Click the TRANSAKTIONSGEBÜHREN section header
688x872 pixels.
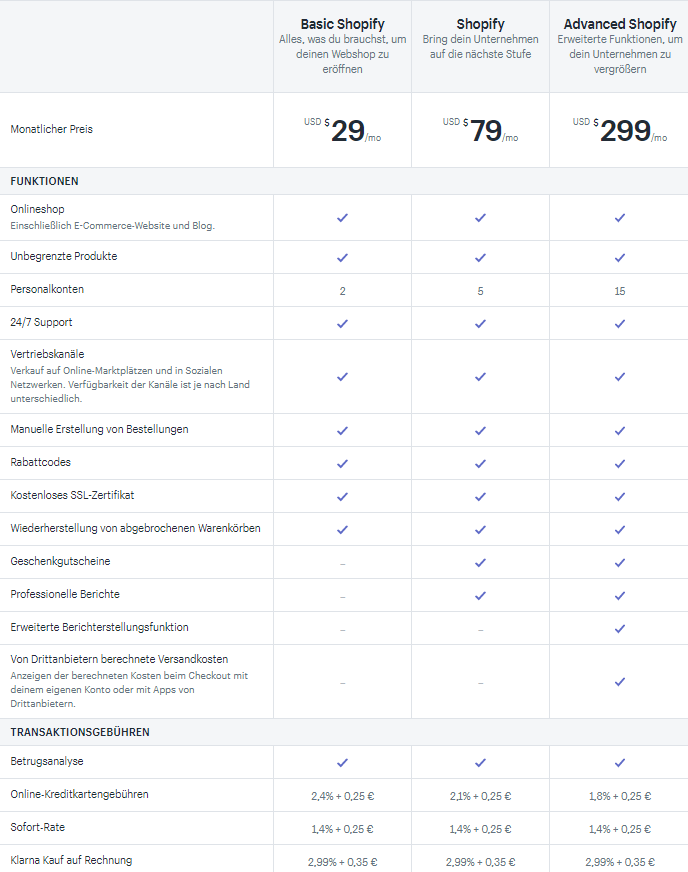(80, 732)
